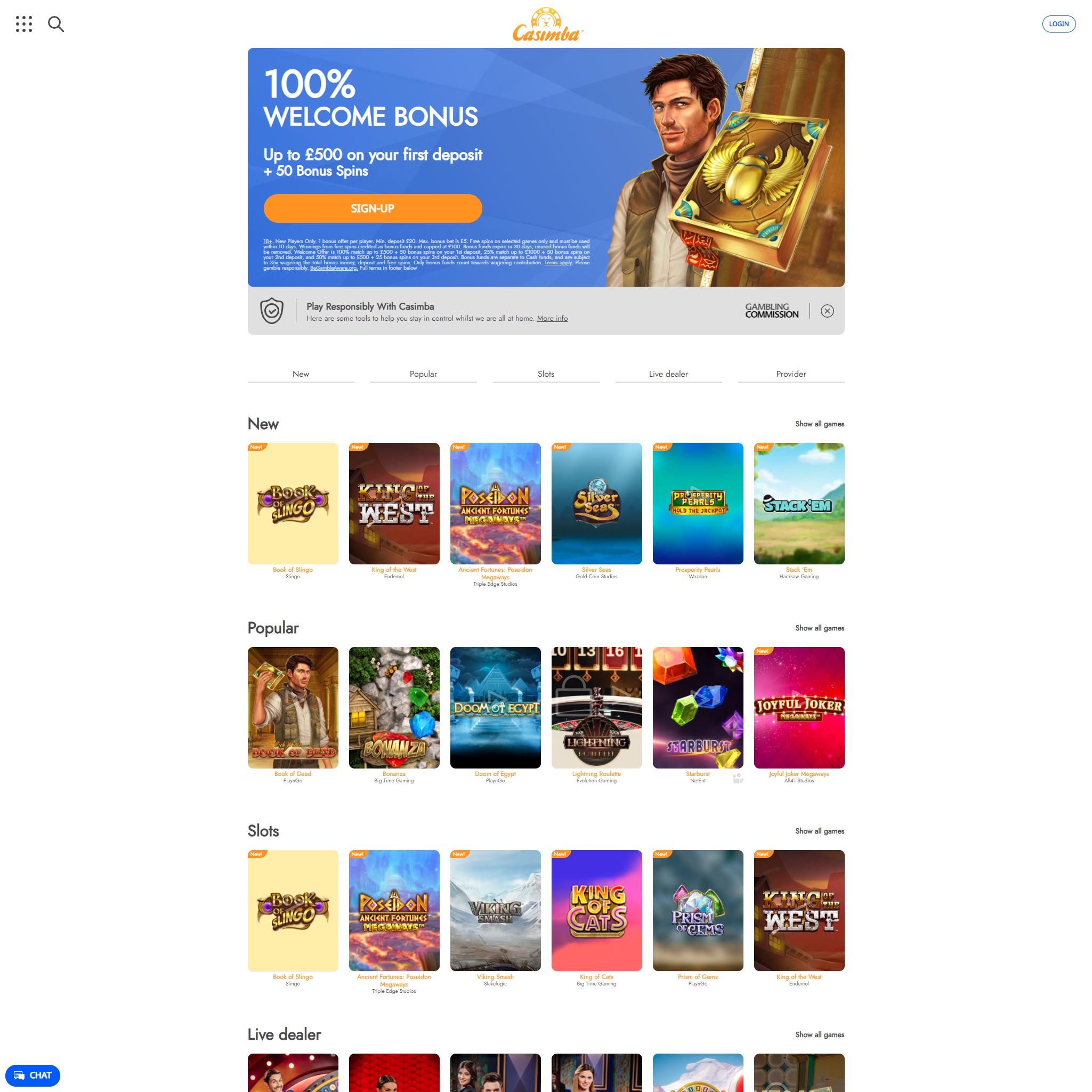
Task: Click the 18+ link in bonus terms
Action: (x=268, y=241)
